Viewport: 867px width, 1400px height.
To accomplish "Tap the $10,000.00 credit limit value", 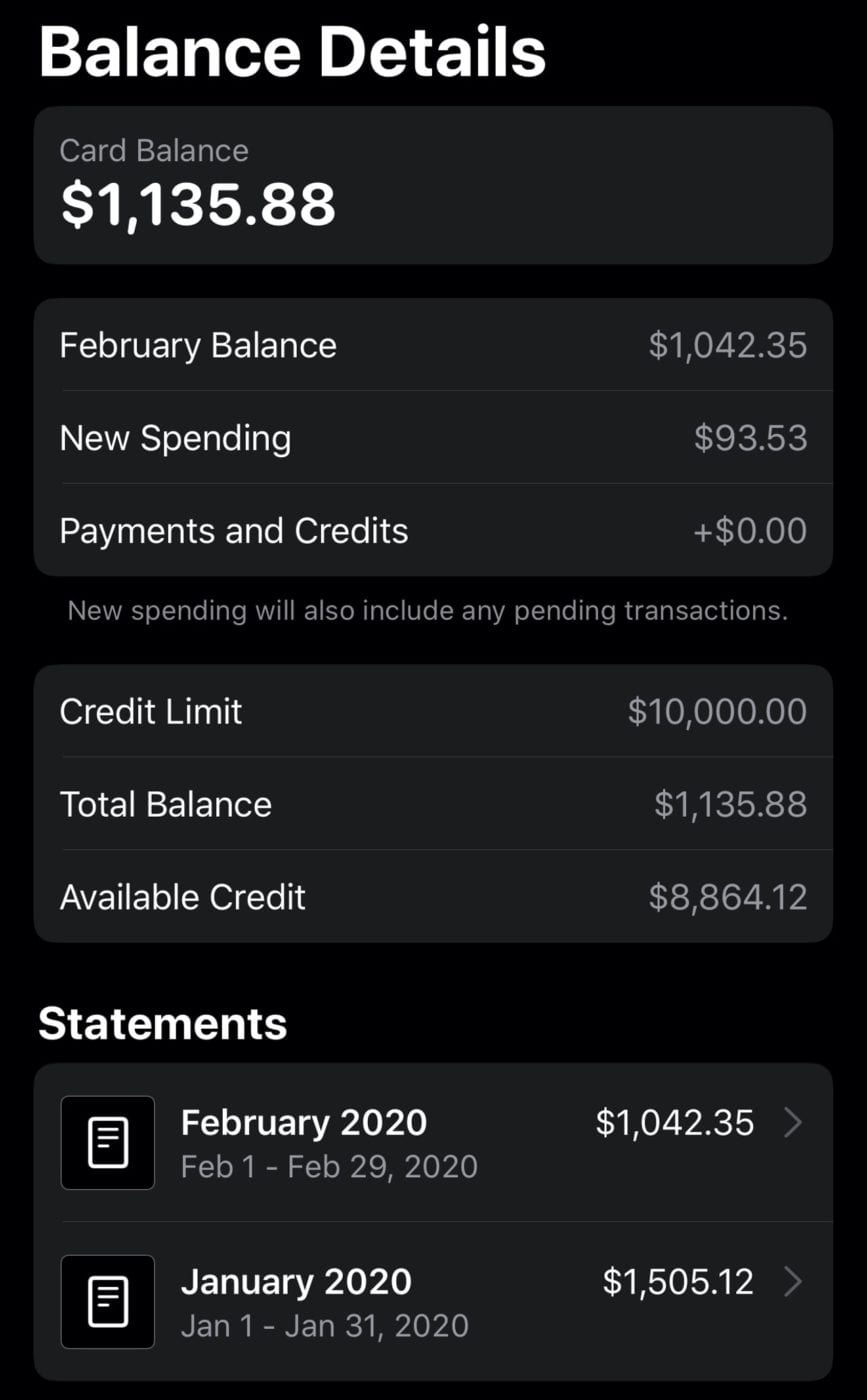I will tap(717, 711).
